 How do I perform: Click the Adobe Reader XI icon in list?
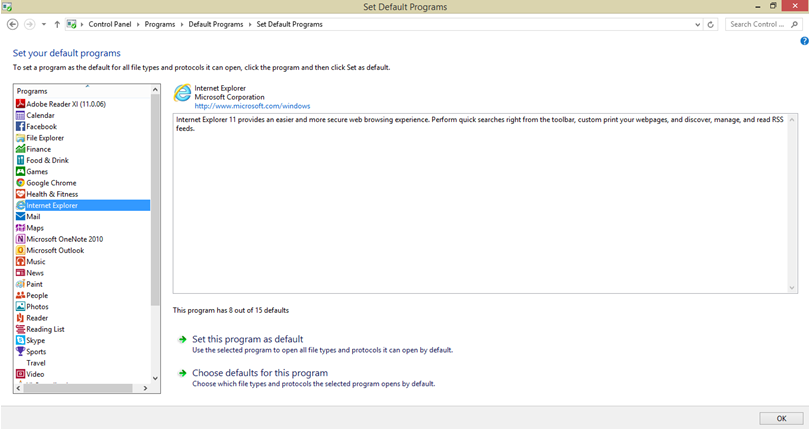click(x=21, y=104)
